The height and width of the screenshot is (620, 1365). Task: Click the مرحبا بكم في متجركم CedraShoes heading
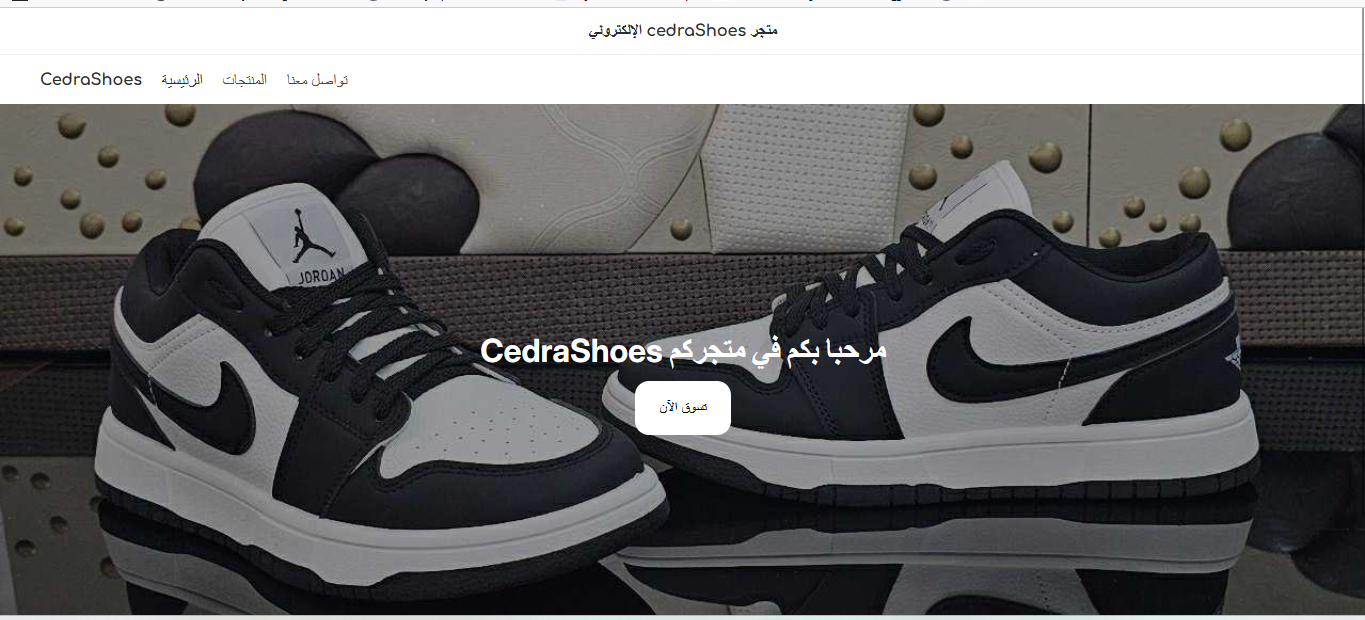click(683, 351)
